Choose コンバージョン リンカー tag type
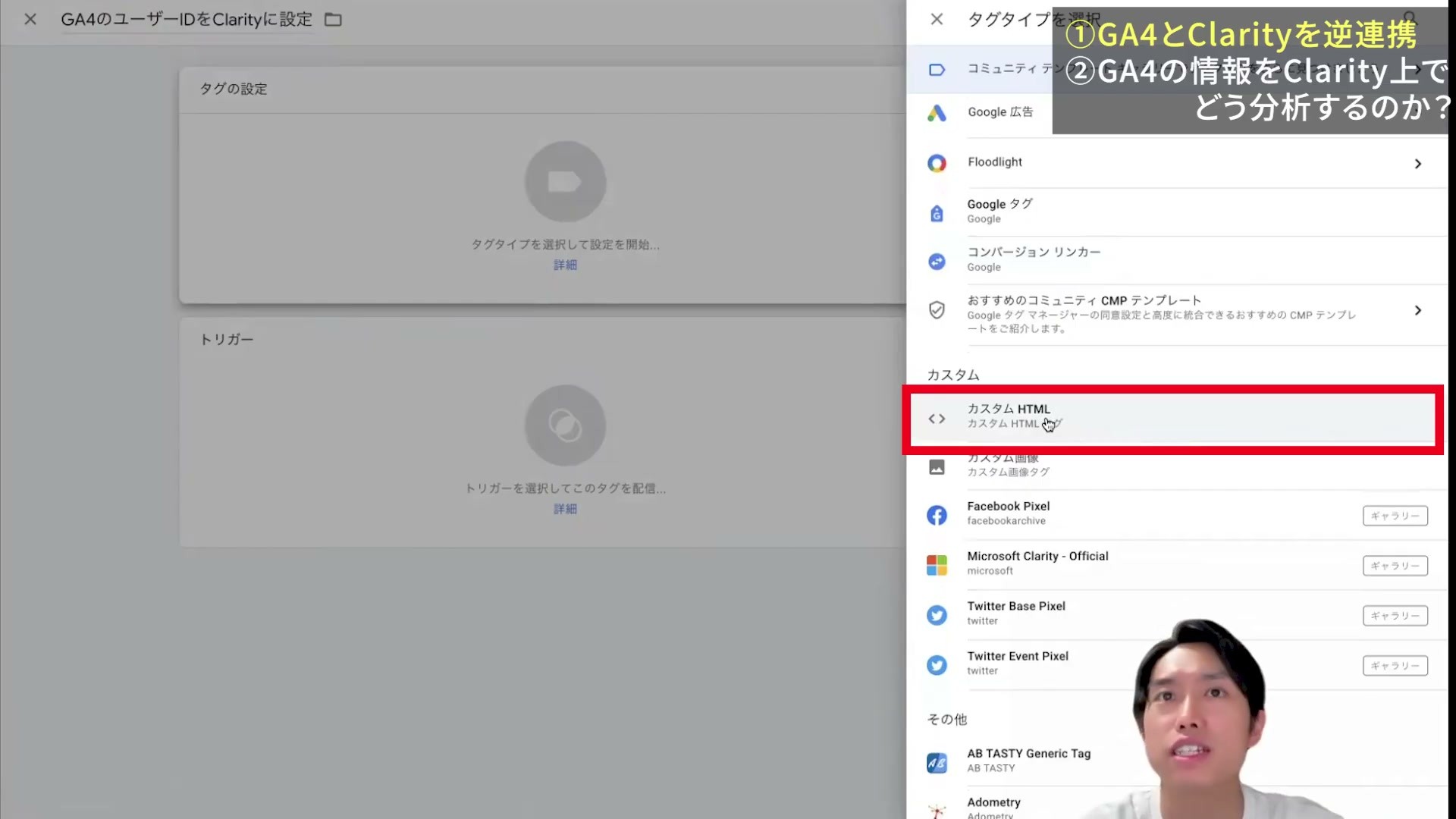 (1175, 260)
